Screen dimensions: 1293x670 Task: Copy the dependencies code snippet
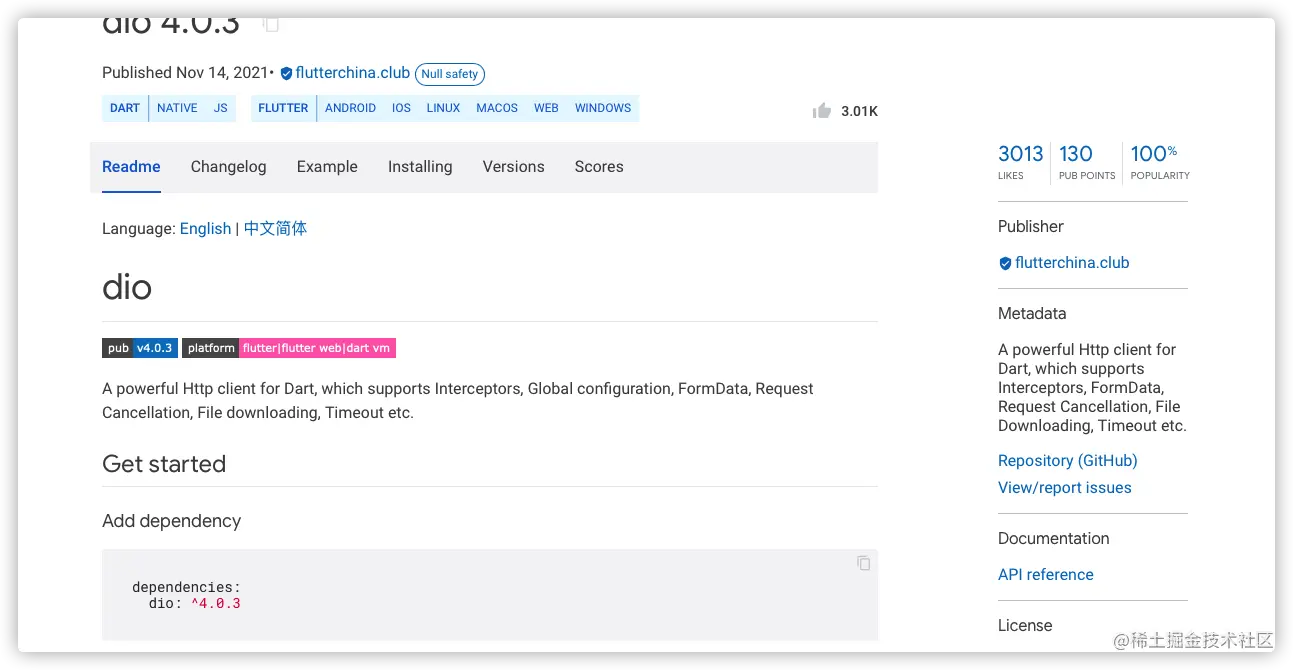(x=863, y=563)
